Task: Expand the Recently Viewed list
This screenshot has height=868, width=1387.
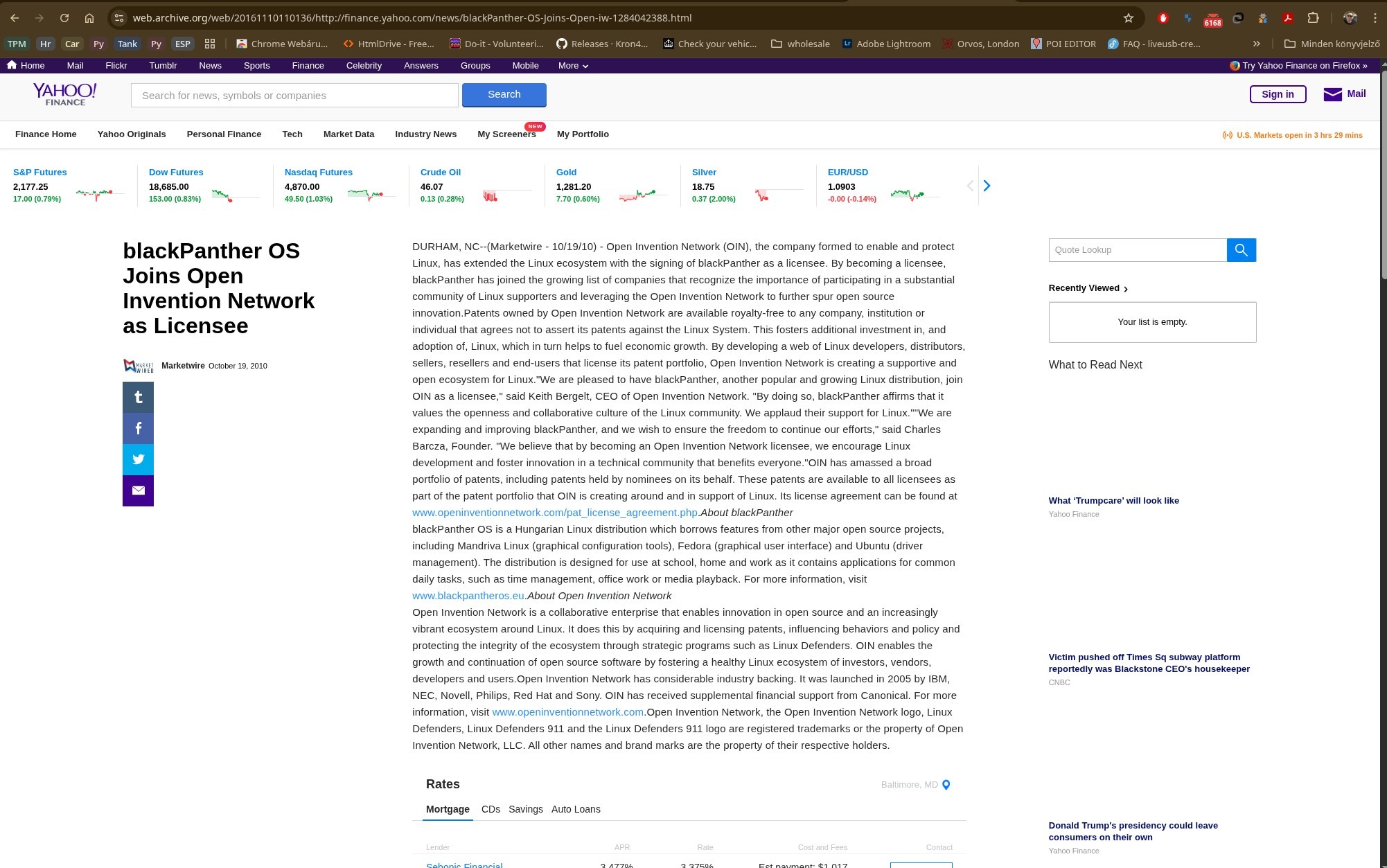Action: tap(1088, 288)
